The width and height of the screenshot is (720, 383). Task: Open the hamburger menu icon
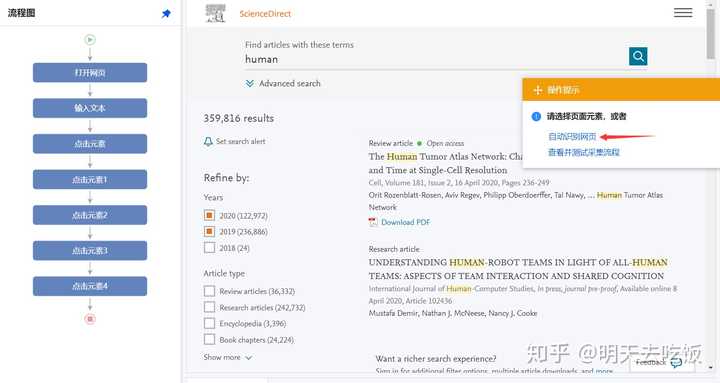[x=683, y=13]
